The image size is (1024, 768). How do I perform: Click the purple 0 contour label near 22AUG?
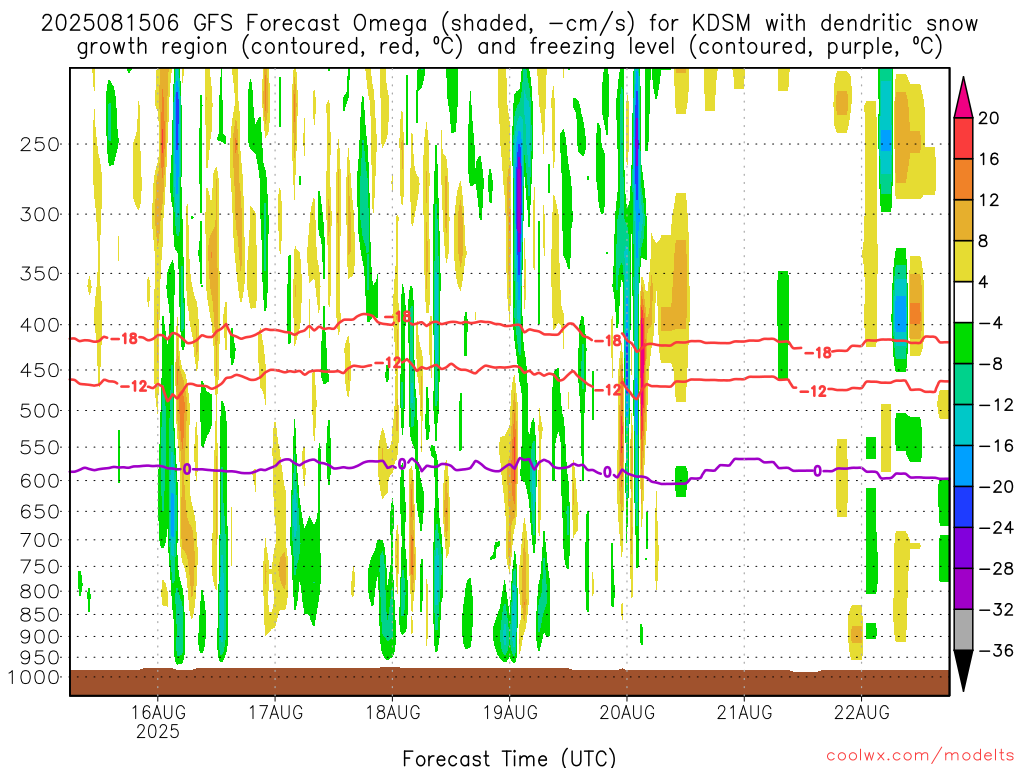click(x=817, y=471)
